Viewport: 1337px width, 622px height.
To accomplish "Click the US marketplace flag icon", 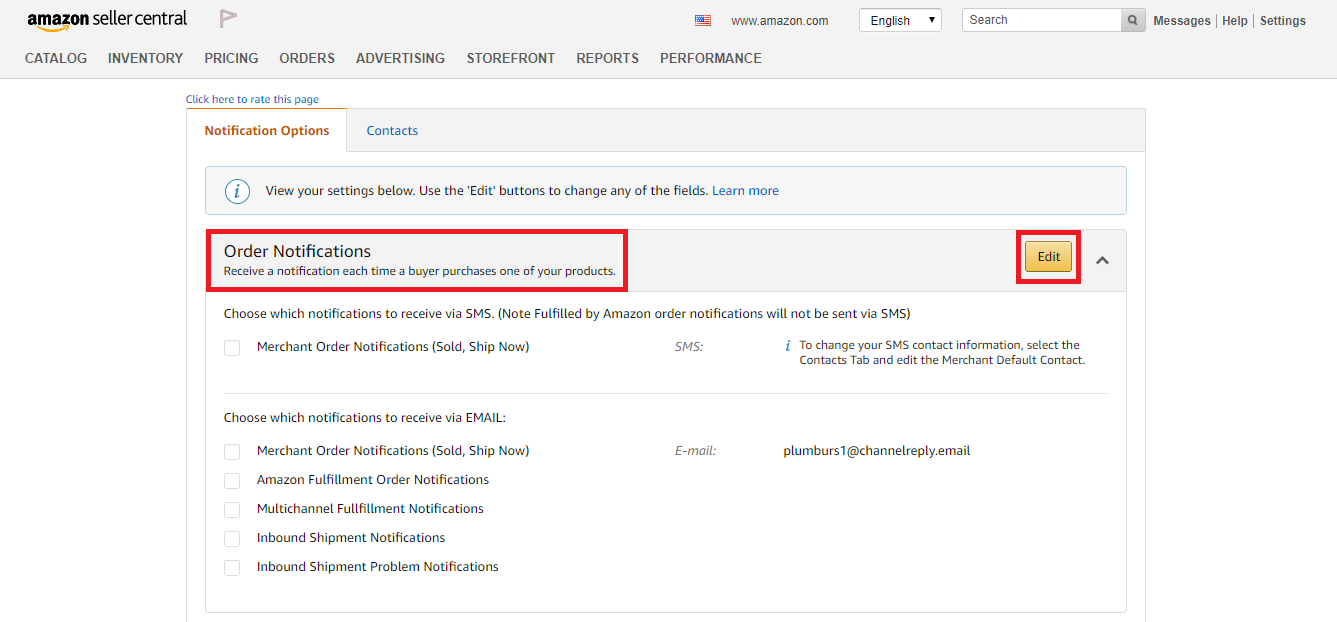I will [703, 20].
